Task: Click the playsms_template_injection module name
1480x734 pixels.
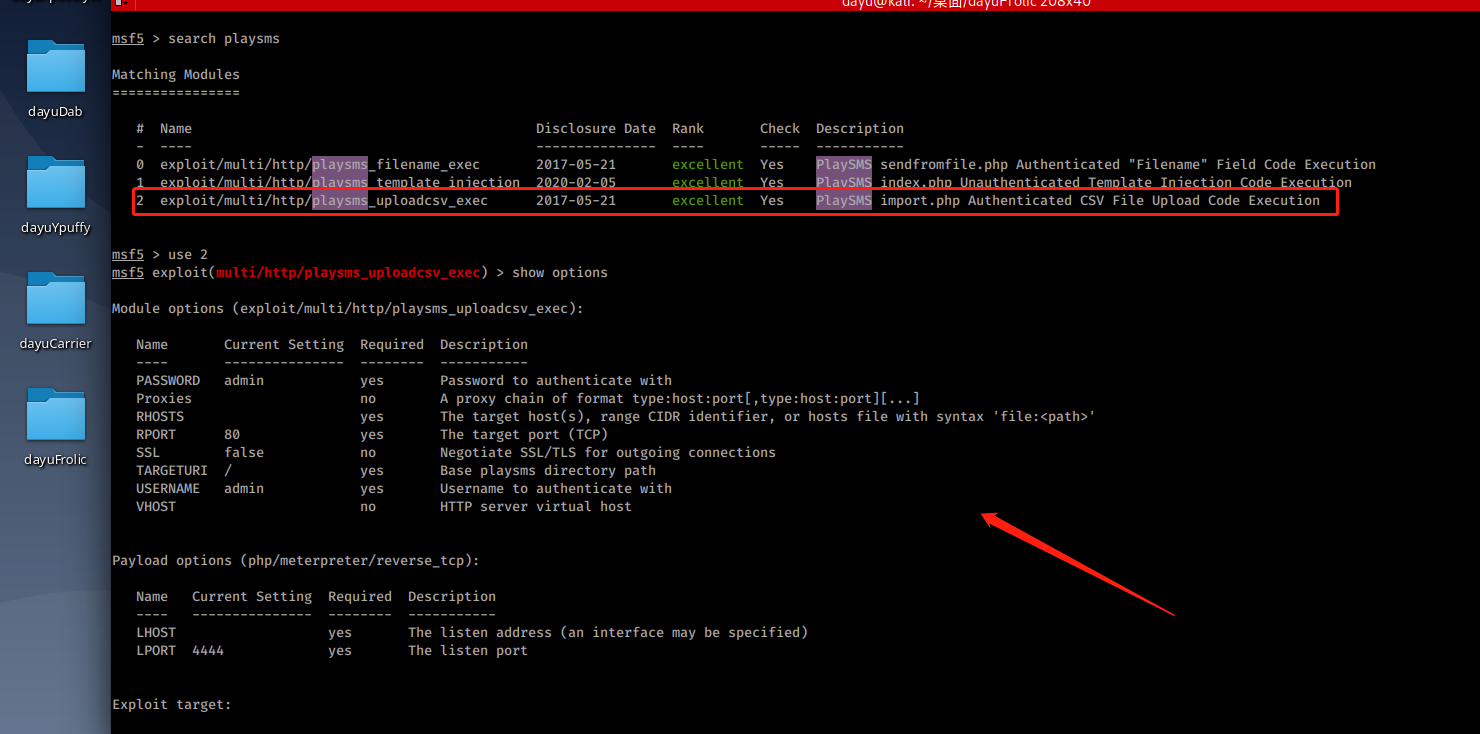Action: [340, 183]
